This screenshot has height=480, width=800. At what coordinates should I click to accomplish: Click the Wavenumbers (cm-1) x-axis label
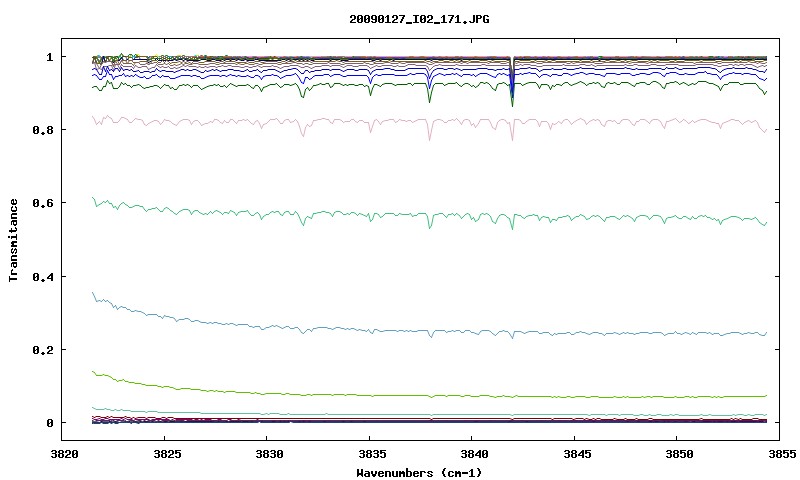(419, 473)
